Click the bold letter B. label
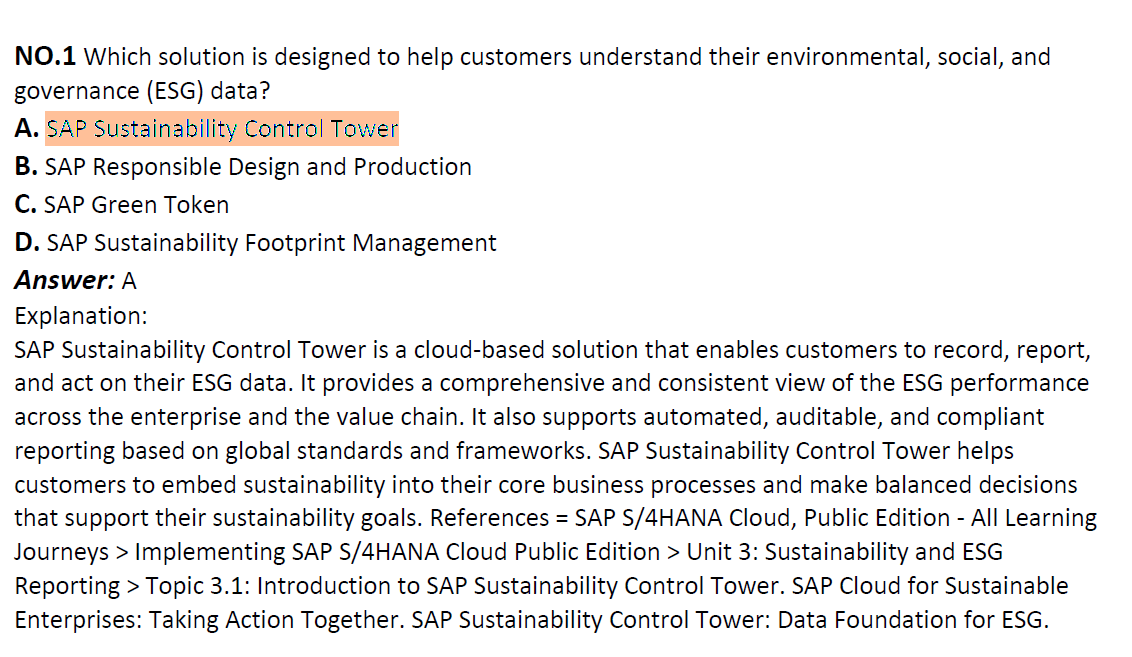The width and height of the screenshot is (1132, 657). 26,167
